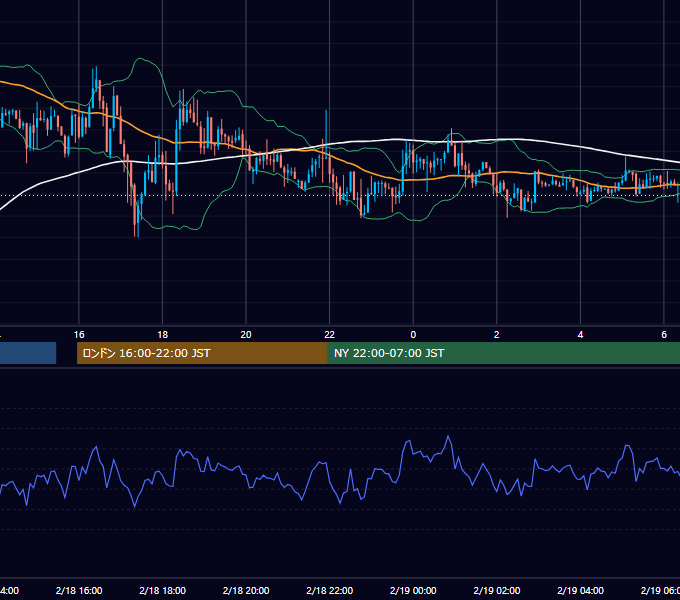Image resolution: width=680 pixels, height=600 pixels.
Task: Click the 2/19 02:00 time label
Action: [x=497, y=590]
